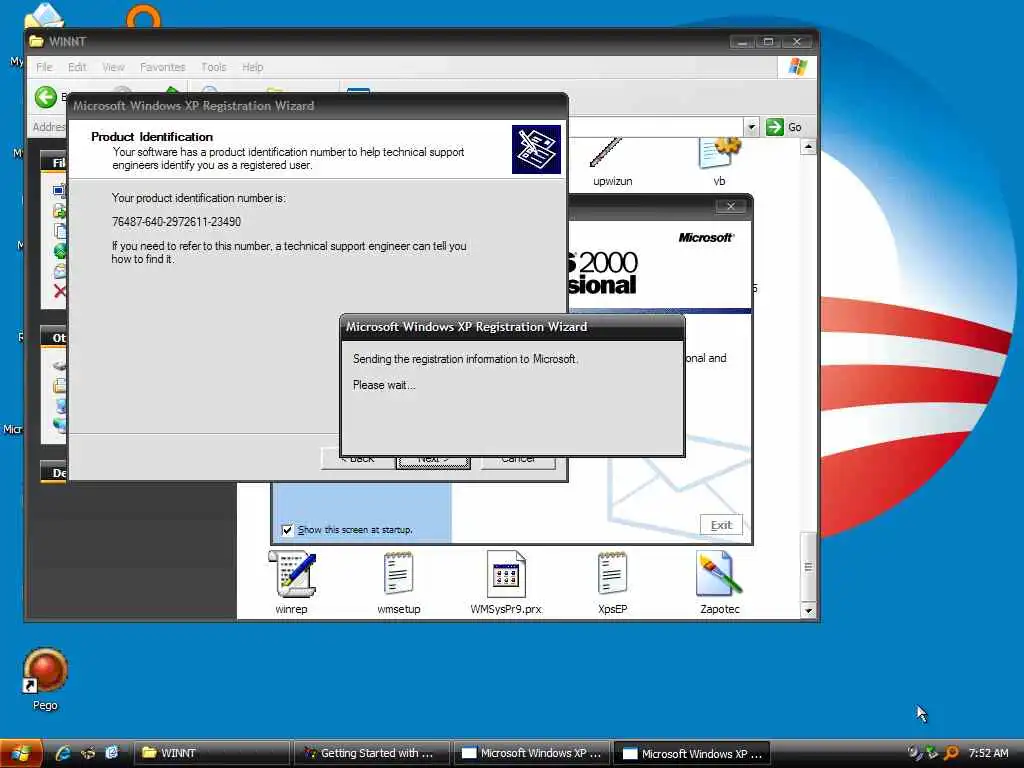The width and height of the screenshot is (1024, 768).
Task: Switch to Getting Started with taskbar button
Action: 372,753
